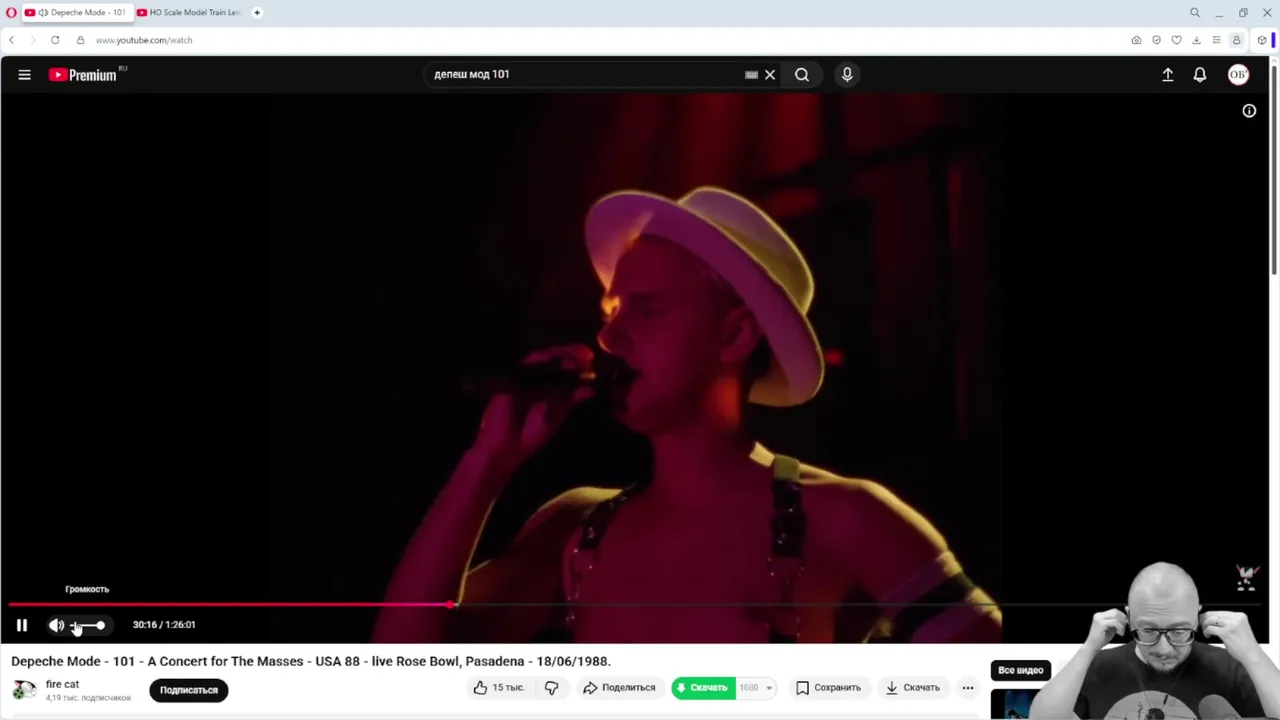Open browser downloads icon

pyautogui.click(x=1196, y=40)
